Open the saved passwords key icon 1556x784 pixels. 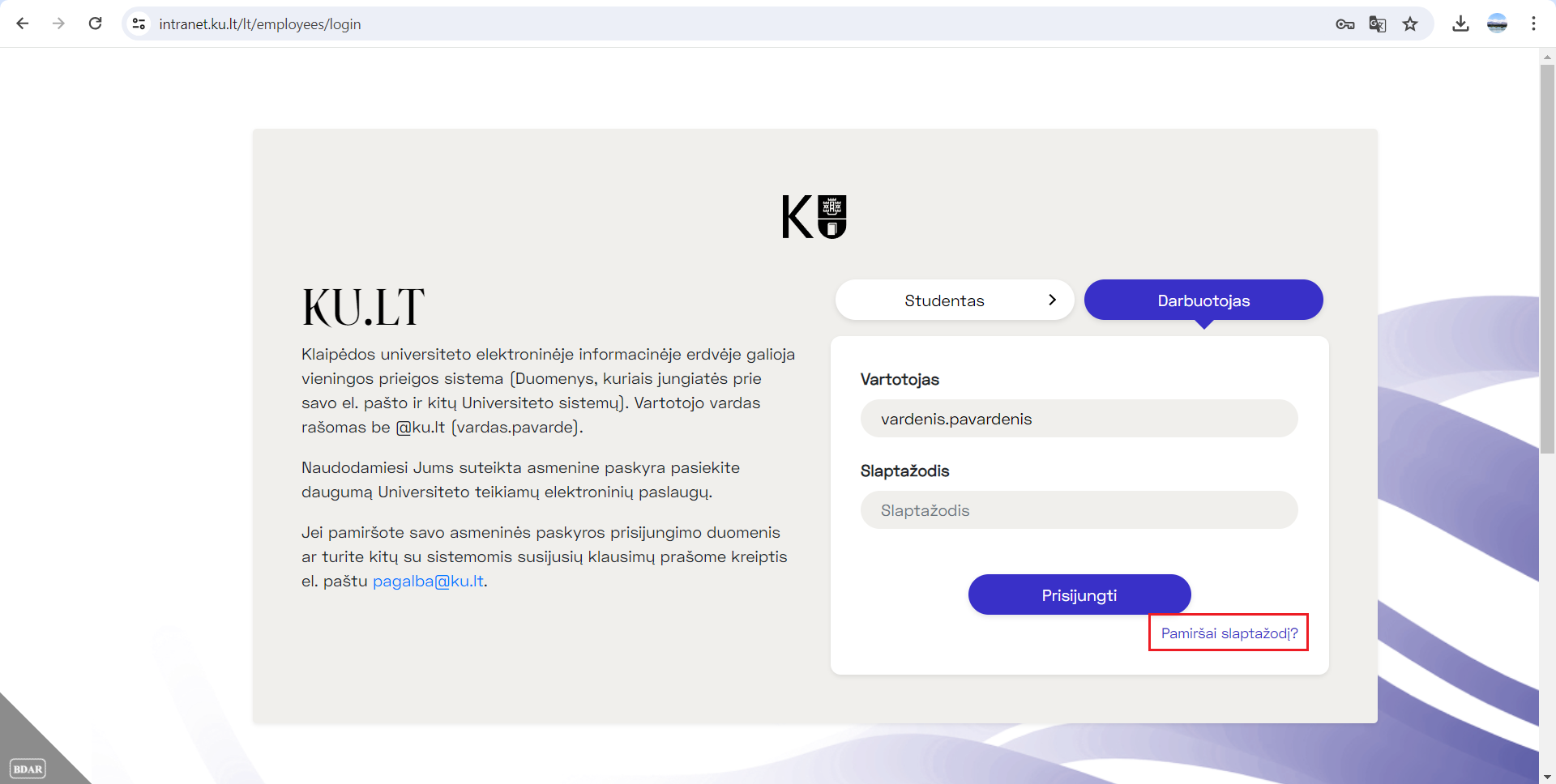click(1344, 24)
